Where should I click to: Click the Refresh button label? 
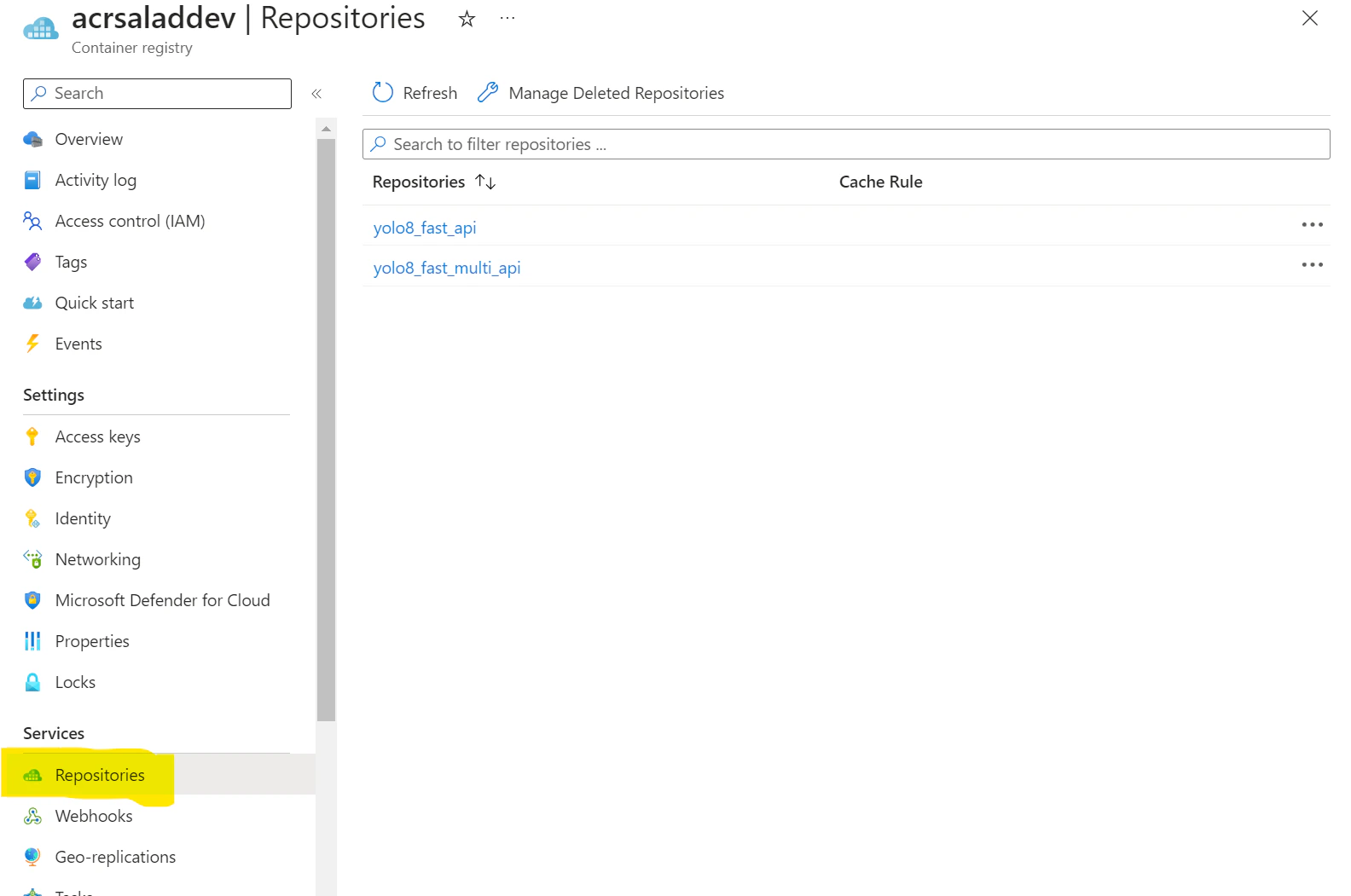(x=430, y=93)
